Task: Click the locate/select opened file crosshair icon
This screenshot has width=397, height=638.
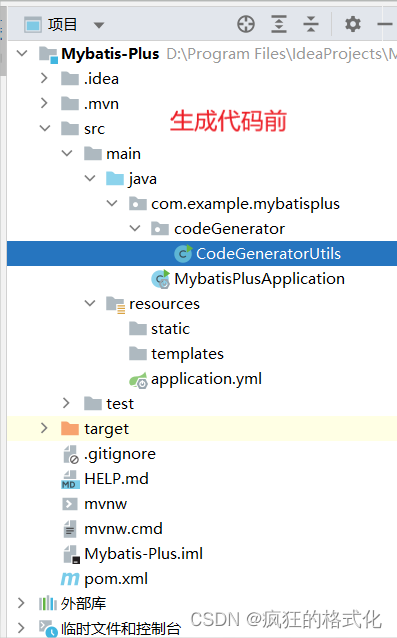Action: pyautogui.click(x=246, y=24)
